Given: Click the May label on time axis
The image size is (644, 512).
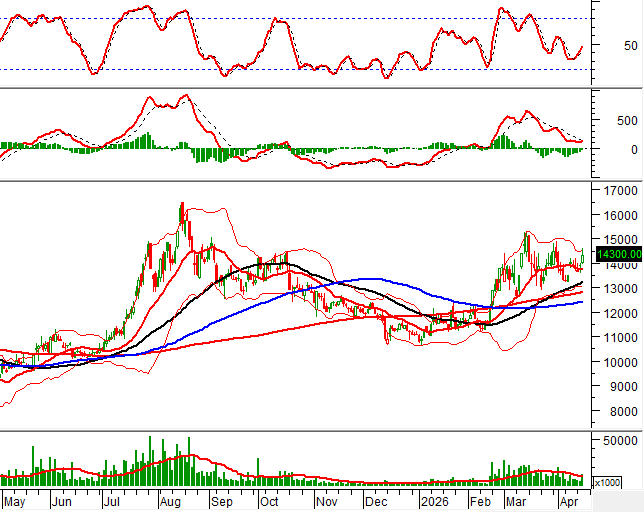Looking at the screenshot, I should pos(15,501).
